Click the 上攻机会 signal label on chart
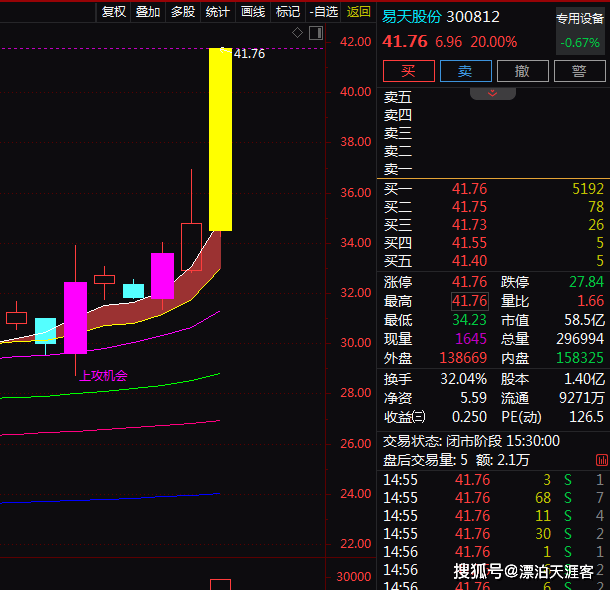Viewport: 610px width, 590px height. [x=103, y=376]
